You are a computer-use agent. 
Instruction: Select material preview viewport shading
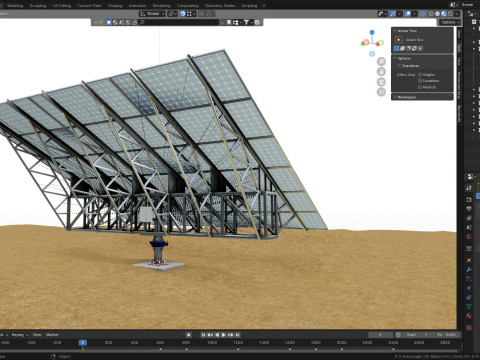pos(444,14)
